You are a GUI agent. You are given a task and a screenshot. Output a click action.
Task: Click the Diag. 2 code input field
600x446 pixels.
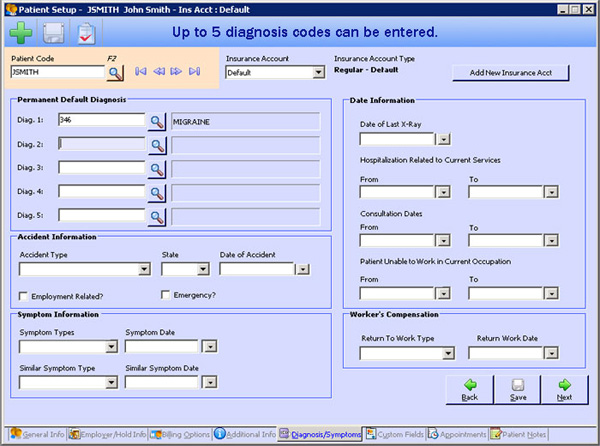[102, 144]
